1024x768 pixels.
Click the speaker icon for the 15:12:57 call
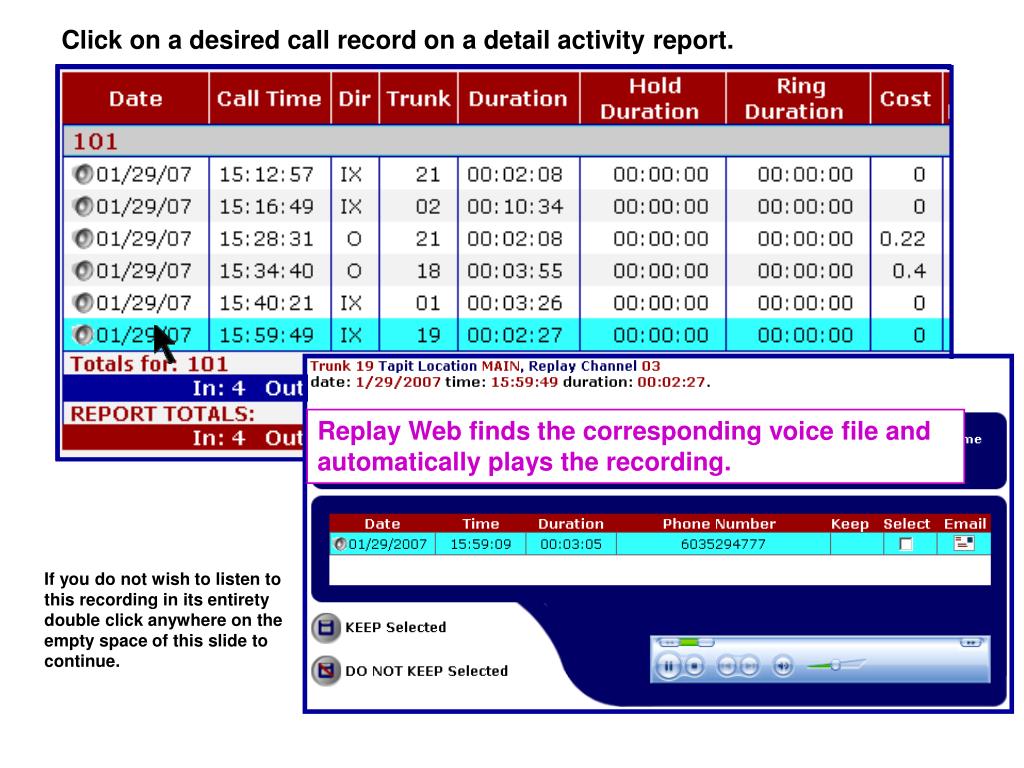point(82,175)
